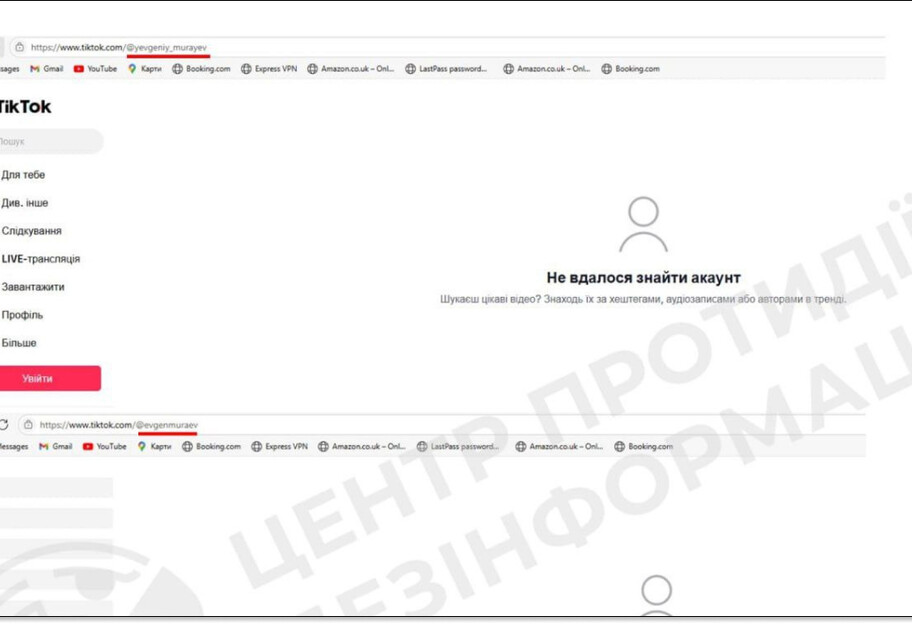Viewport: 912px width, 624px height.
Task: Click Завантажити in the sidebar
Action: pyautogui.click(x=33, y=287)
